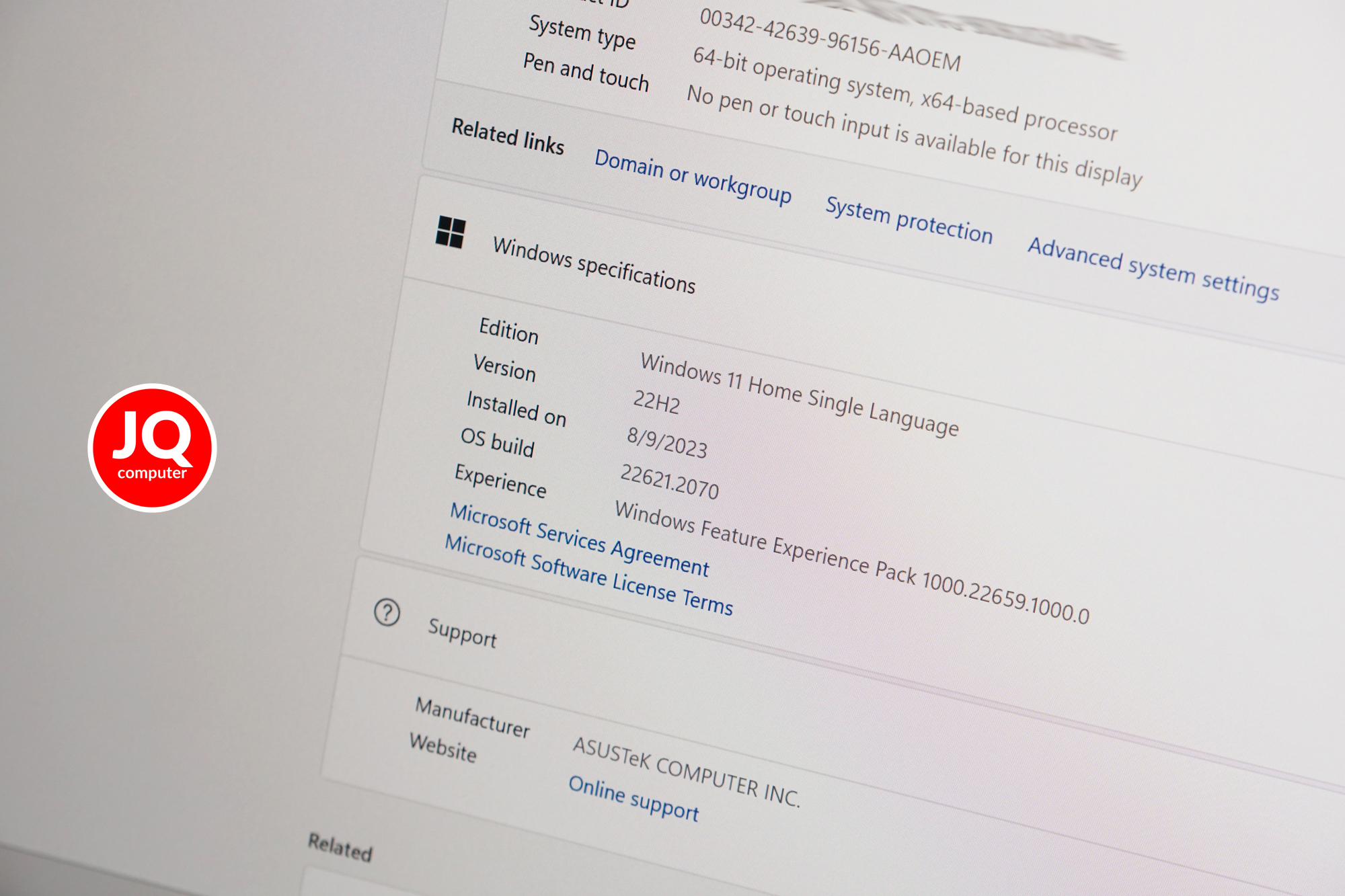Click the 'System type' label
Image resolution: width=1345 pixels, height=896 pixels.
click(x=582, y=32)
